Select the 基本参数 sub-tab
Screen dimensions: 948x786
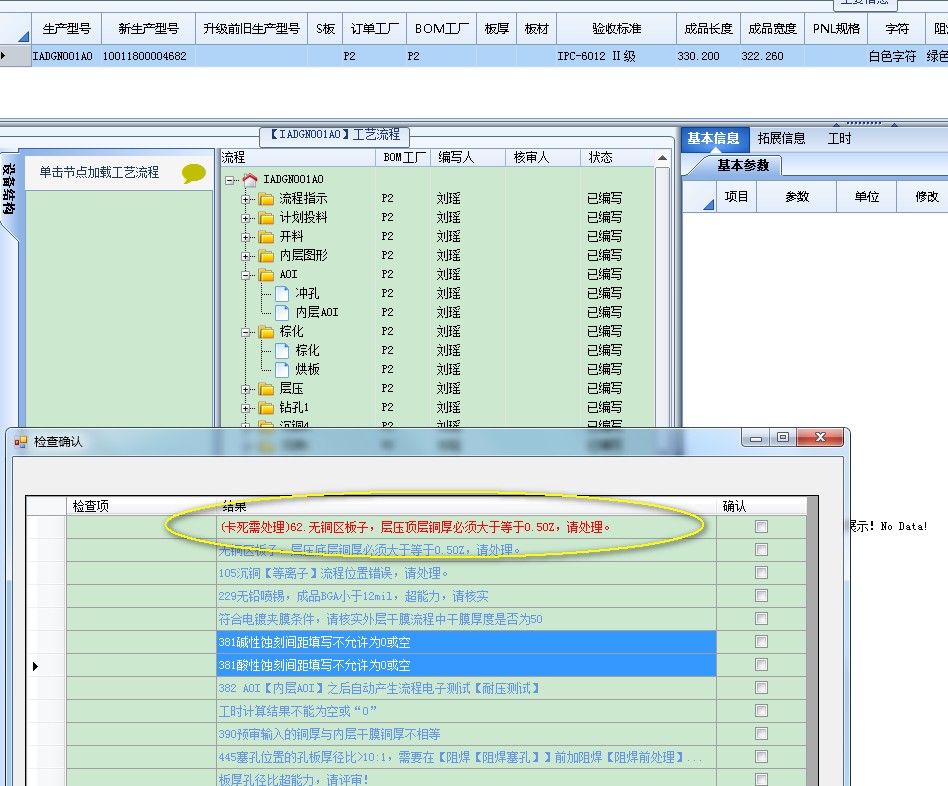743,165
